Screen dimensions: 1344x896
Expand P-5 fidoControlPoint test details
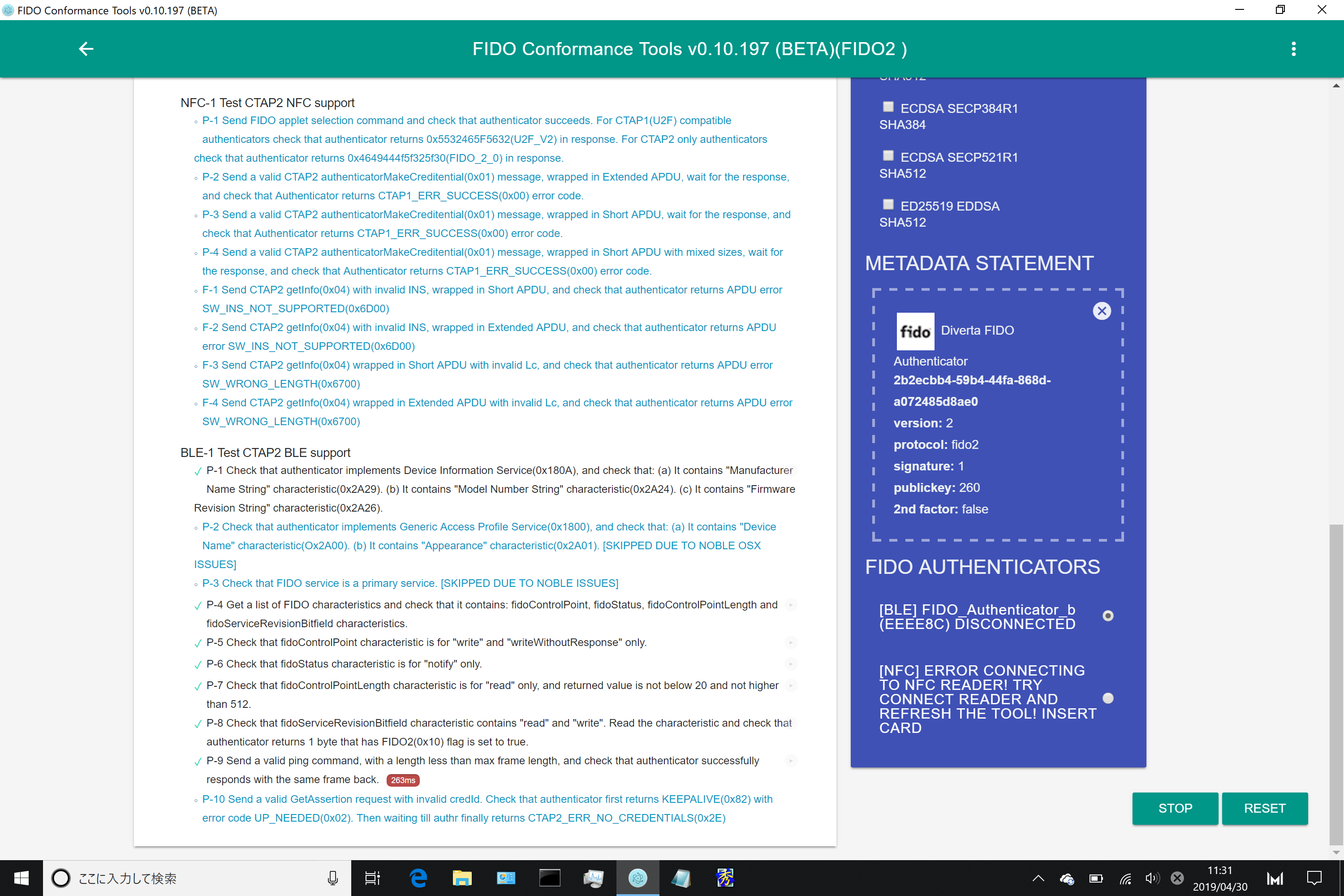(791, 642)
